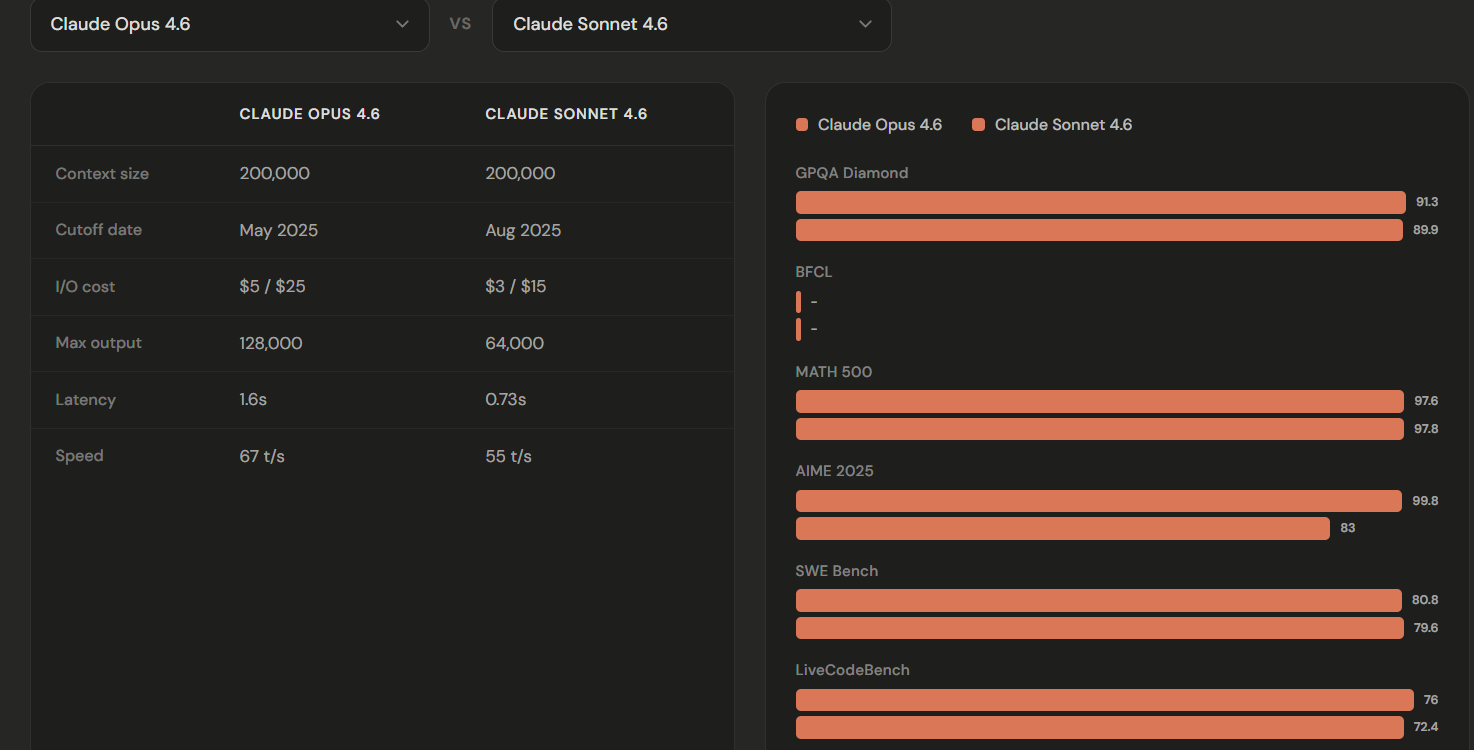Click the GPQA Diamond bar showing 91.3
This screenshot has height=750, width=1474.
click(1101, 203)
